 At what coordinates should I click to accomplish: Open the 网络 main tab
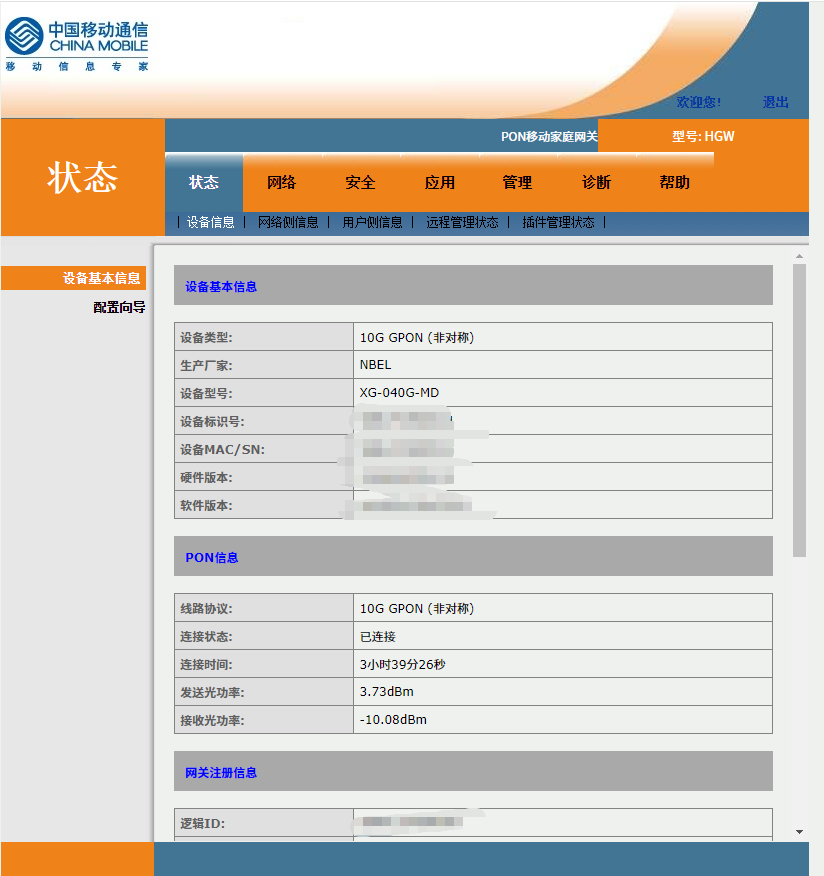click(282, 183)
